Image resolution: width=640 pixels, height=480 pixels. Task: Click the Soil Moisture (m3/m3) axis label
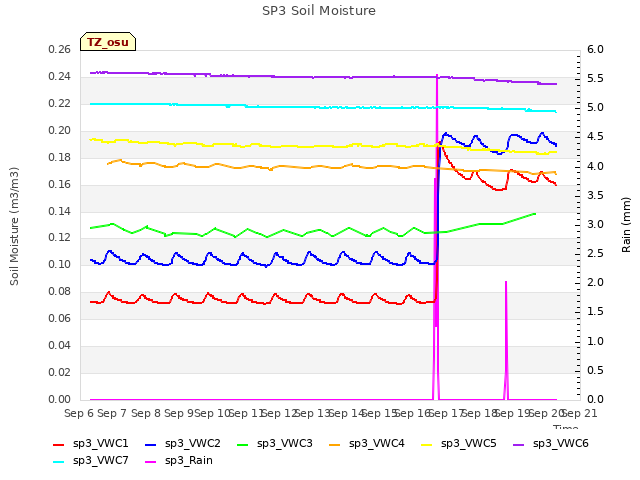[x=14, y=226]
